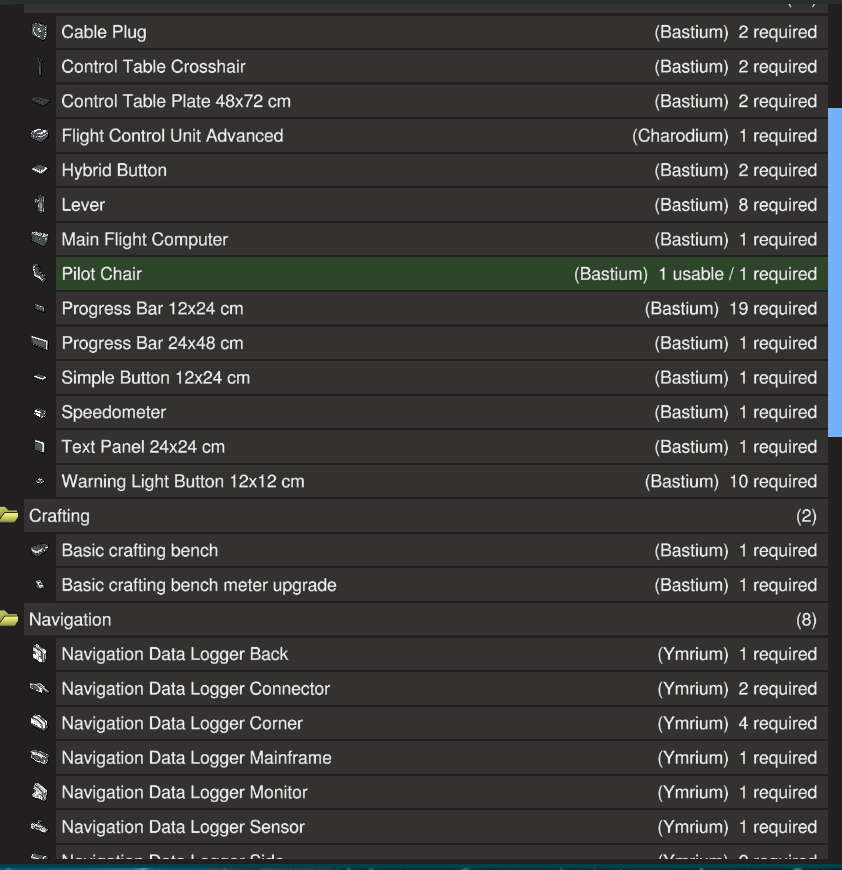Click the Speedometer item icon
This screenshot has height=870, width=842.
click(39, 413)
